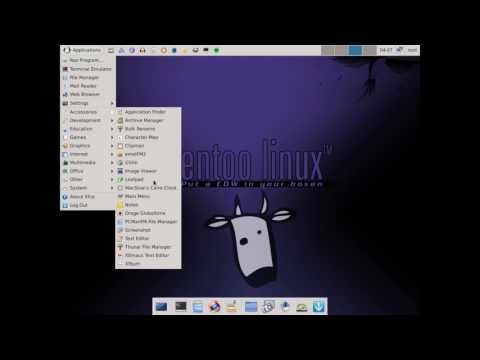Viewport: 480px width, 360px height.
Task: Launch Terminal Emulator from the menu
Action: click(88, 69)
